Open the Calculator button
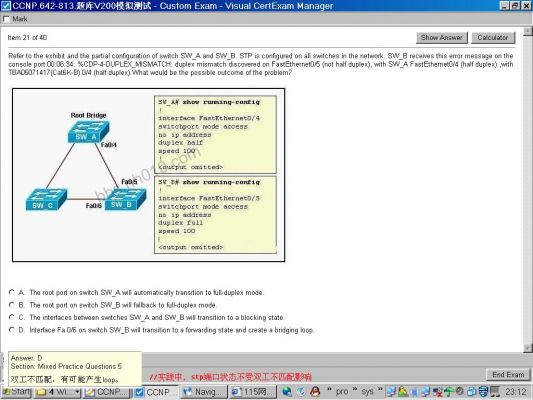The image size is (533, 400). click(493, 38)
